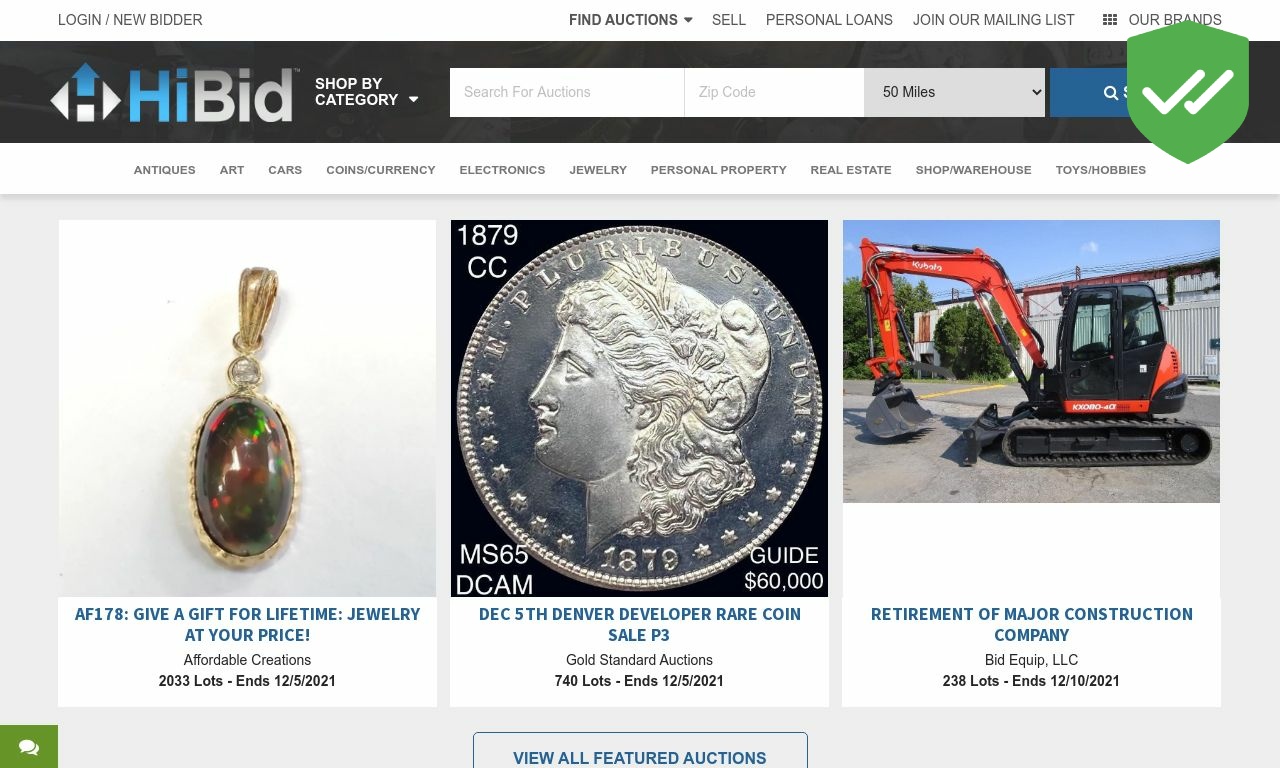
Task: Focus the Zip Code field
Action: [x=774, y=92]
